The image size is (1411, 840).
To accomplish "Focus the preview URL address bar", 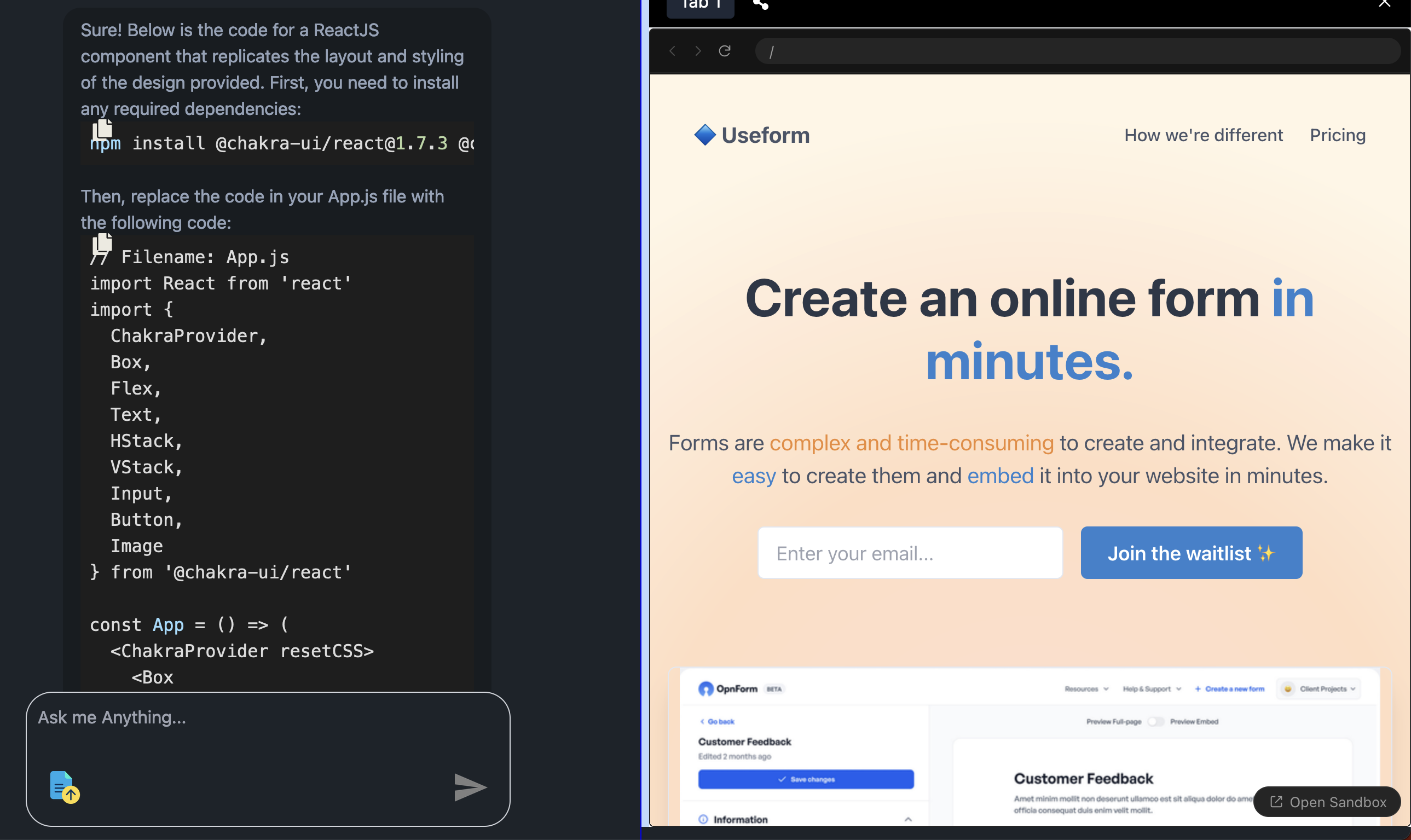I will click(x=1078, y=51).
